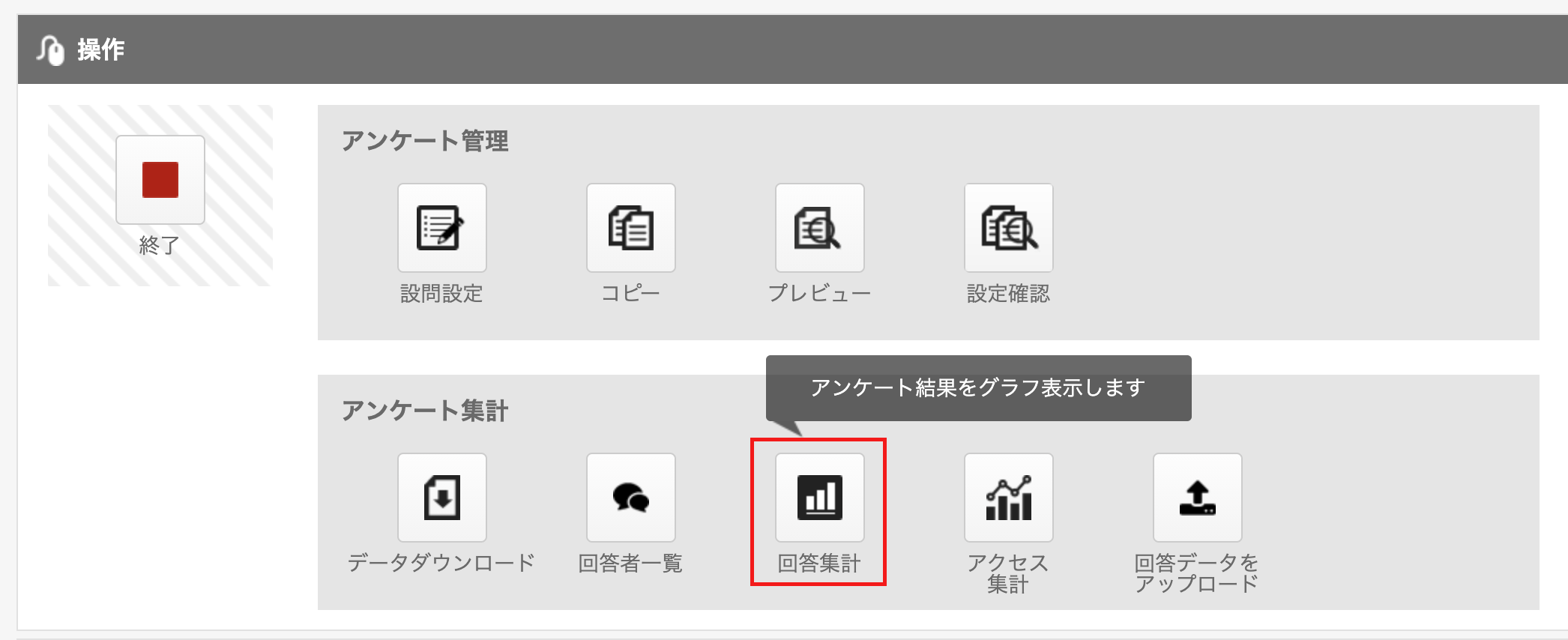Screen dimensions: 1568x640
Task: Click the データダウンロード text label
Action: 441,563
